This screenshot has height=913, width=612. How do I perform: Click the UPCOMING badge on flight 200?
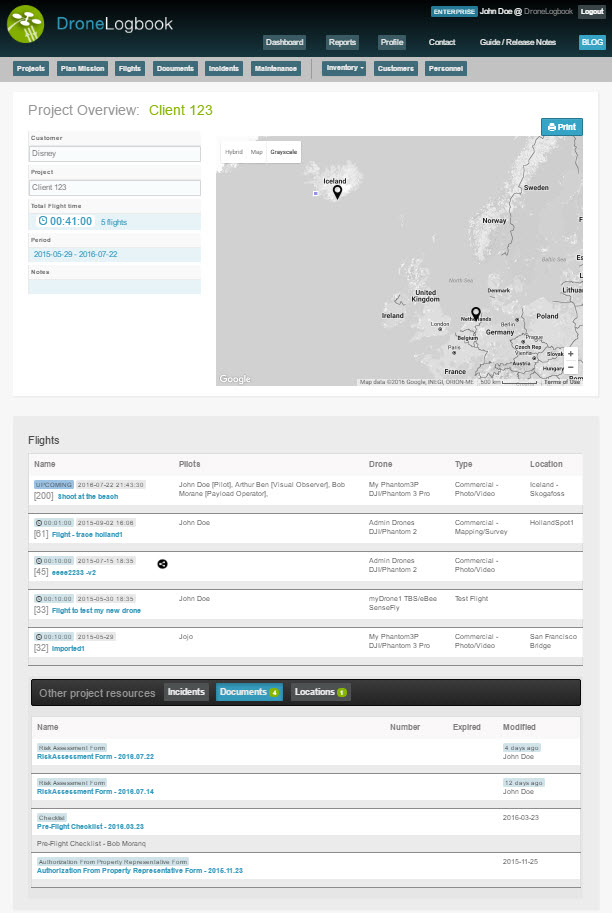(x=54, y=484)
